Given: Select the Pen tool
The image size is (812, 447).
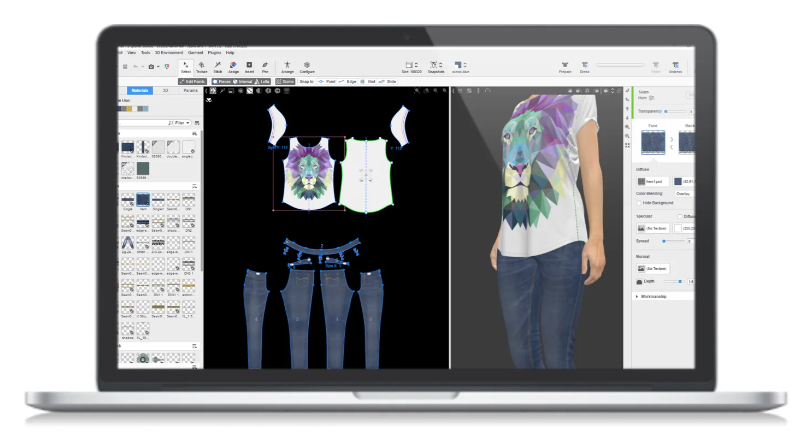Looking at the screenshot, I should coord(265,66).
